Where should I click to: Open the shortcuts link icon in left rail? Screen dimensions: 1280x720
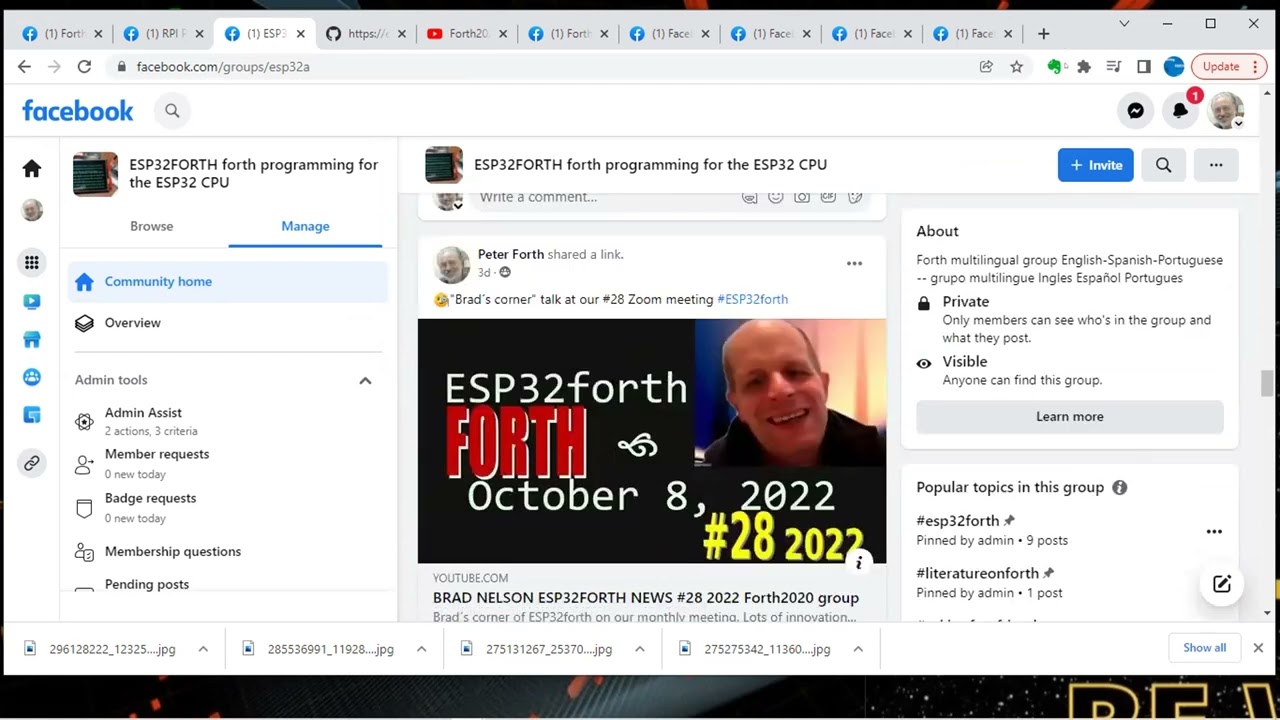[x=32, y=463]
